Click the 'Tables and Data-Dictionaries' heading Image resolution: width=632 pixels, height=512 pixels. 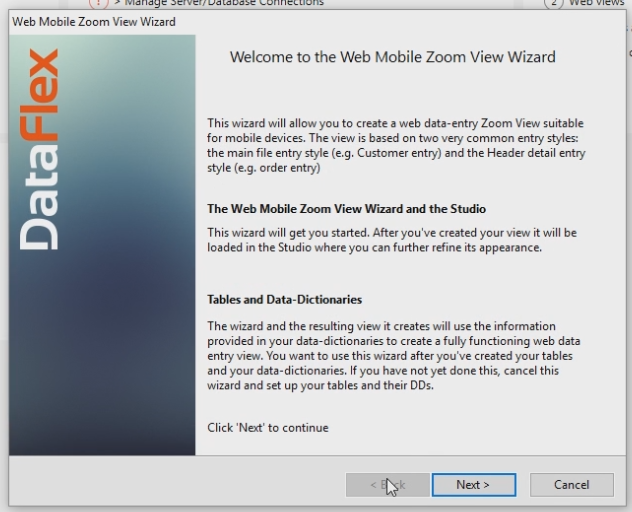tap(284, 299)
